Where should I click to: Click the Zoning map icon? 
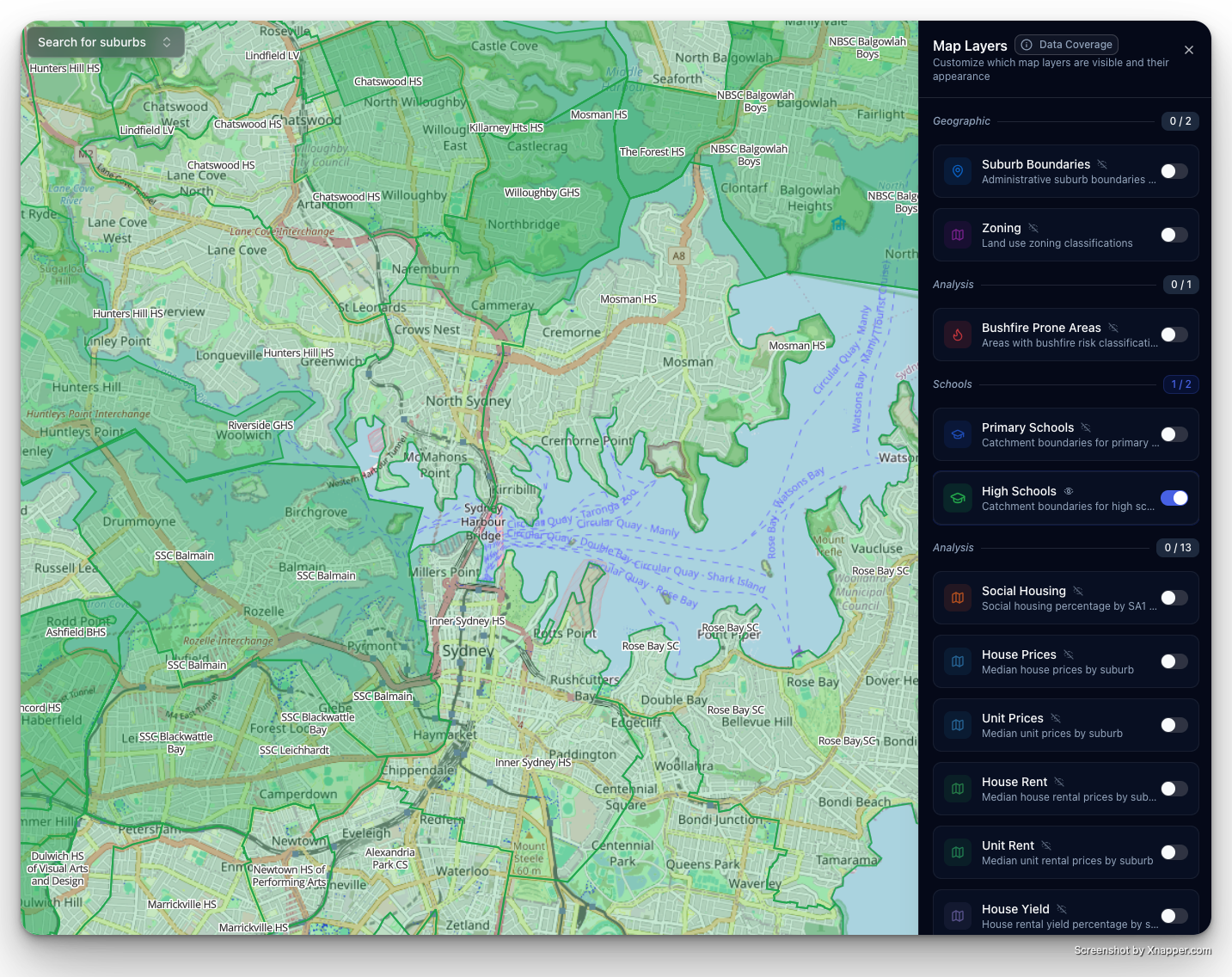[x=958, y=235]
